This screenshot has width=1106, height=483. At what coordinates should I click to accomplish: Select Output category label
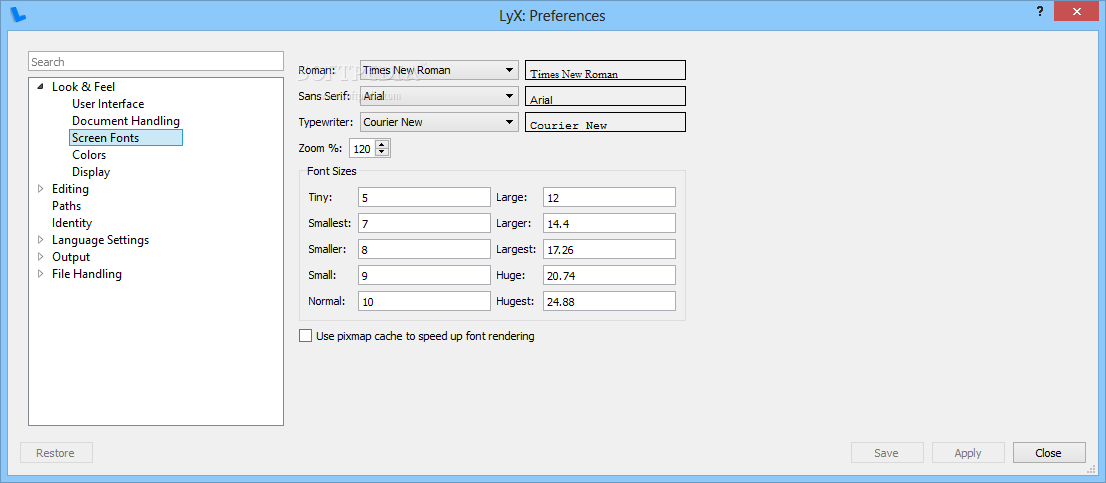[x=71, y=257]
